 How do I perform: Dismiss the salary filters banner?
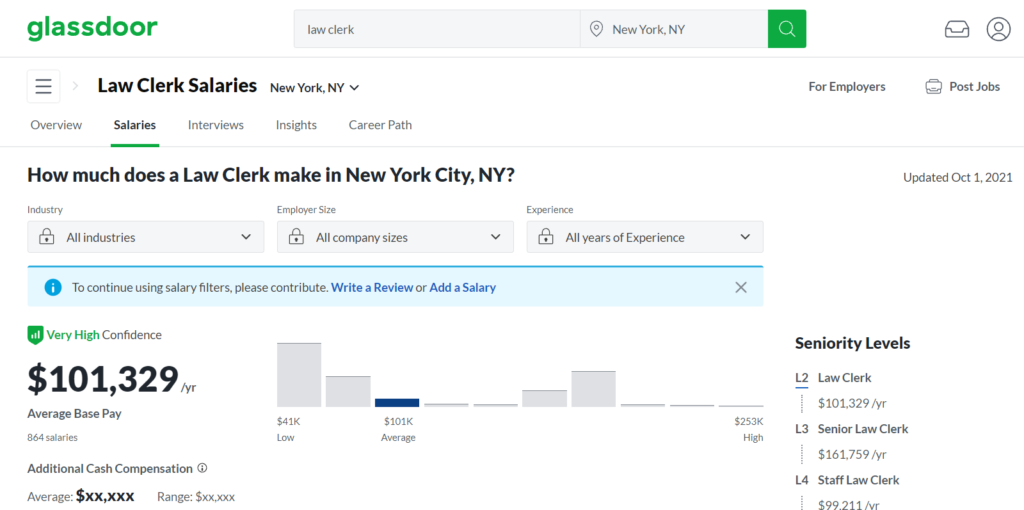click(741, 287)
